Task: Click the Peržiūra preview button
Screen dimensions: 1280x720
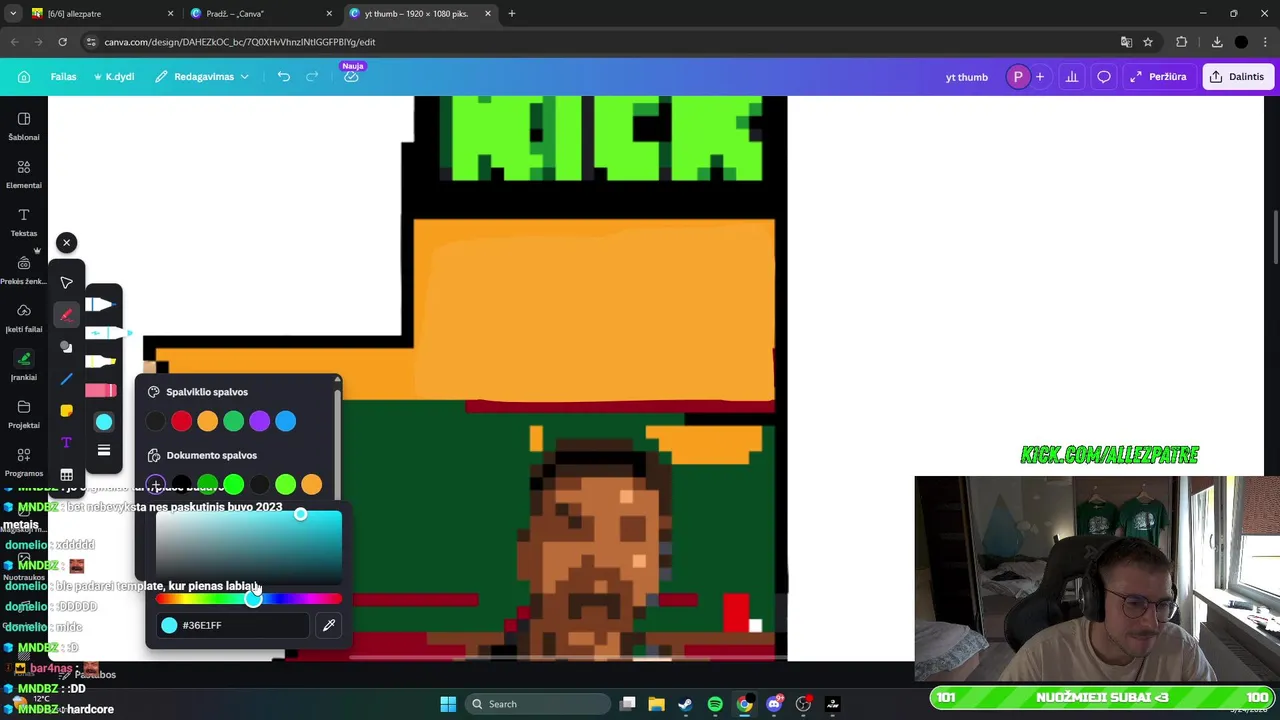Action: tap(1158, 77)
